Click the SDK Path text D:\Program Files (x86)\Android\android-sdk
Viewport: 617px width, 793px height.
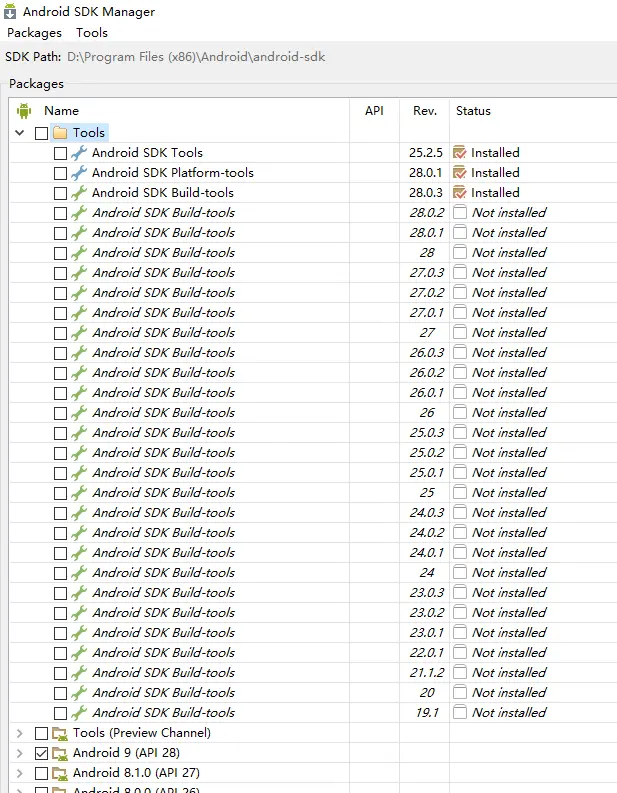(196, 57)
